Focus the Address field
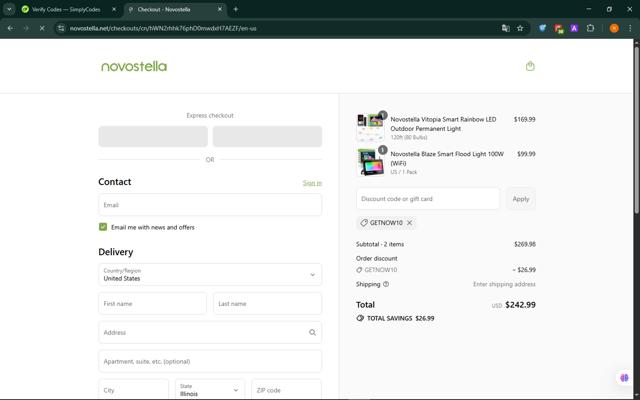 (x=210, y=332)
